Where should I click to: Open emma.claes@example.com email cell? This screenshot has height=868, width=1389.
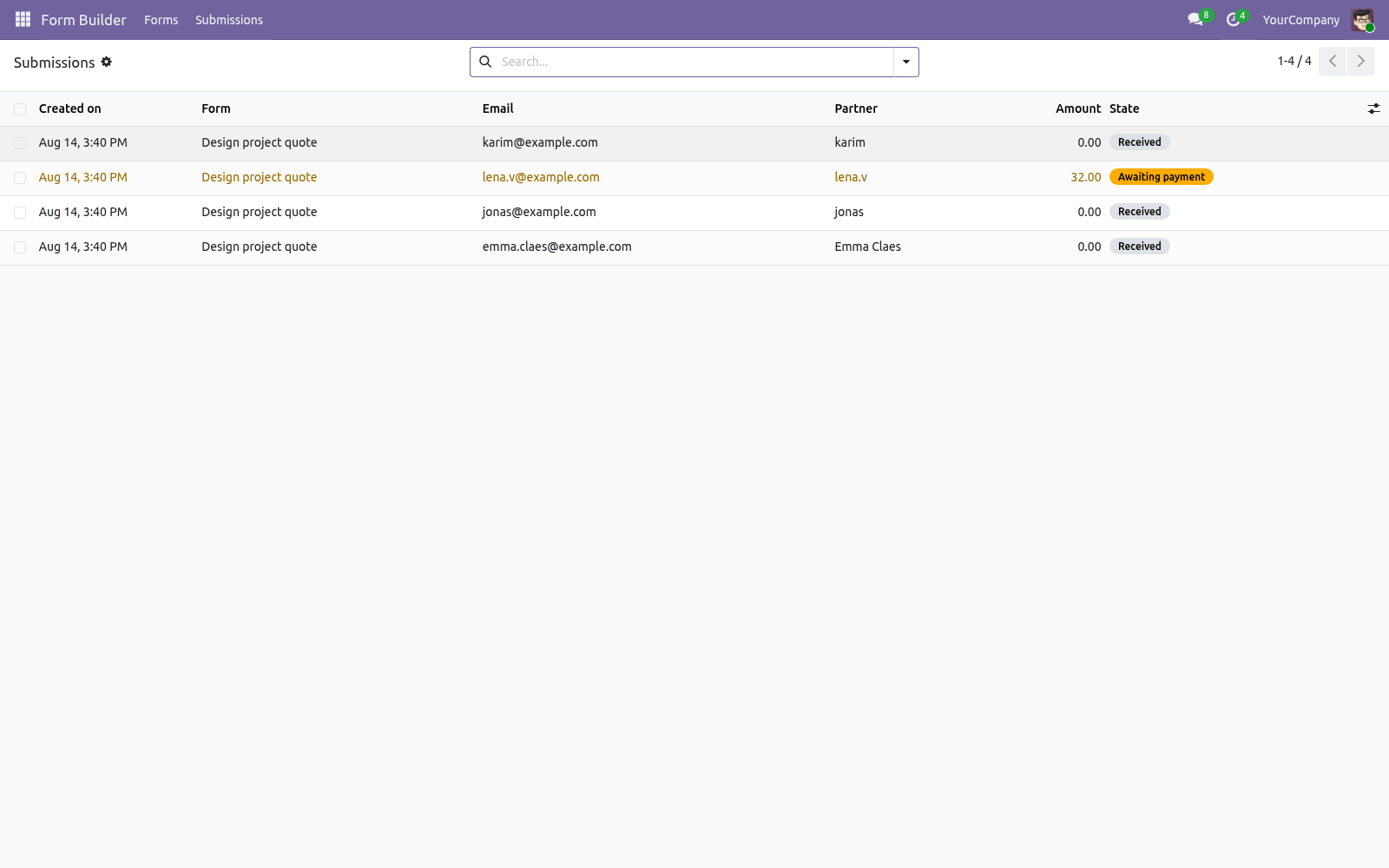(x=557, y=247)
